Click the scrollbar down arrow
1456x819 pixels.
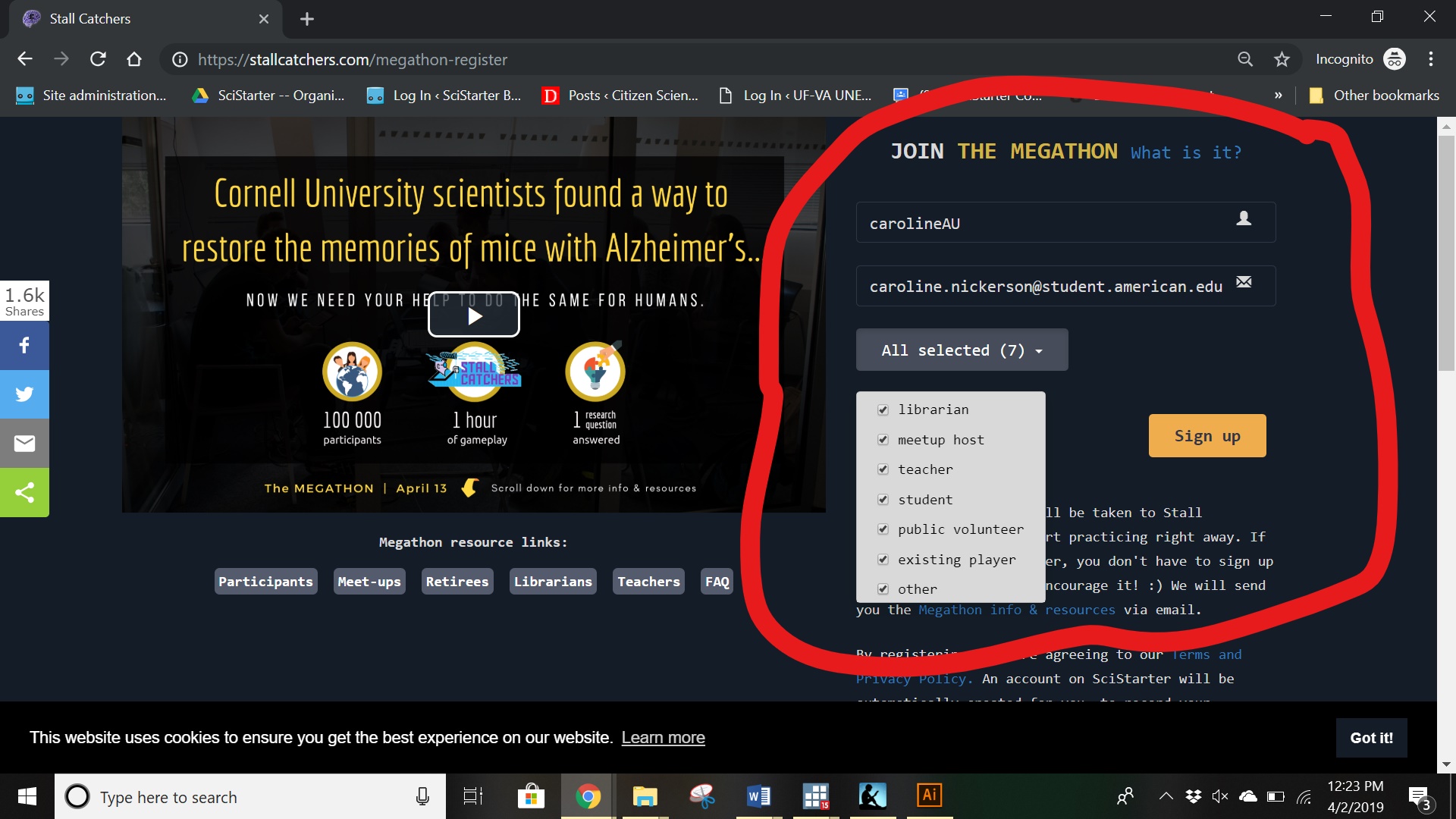point(1446,764)
